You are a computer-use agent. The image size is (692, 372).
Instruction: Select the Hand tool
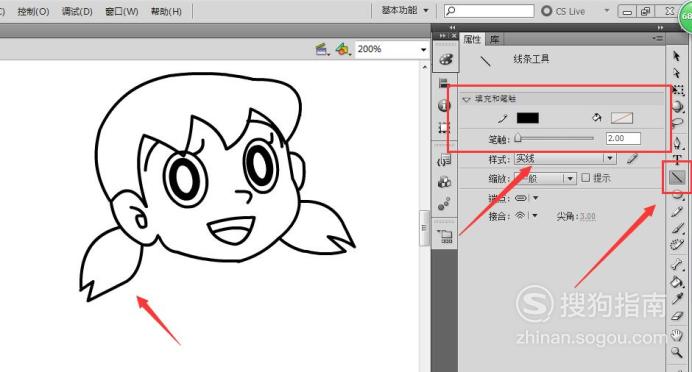[677, 335]
